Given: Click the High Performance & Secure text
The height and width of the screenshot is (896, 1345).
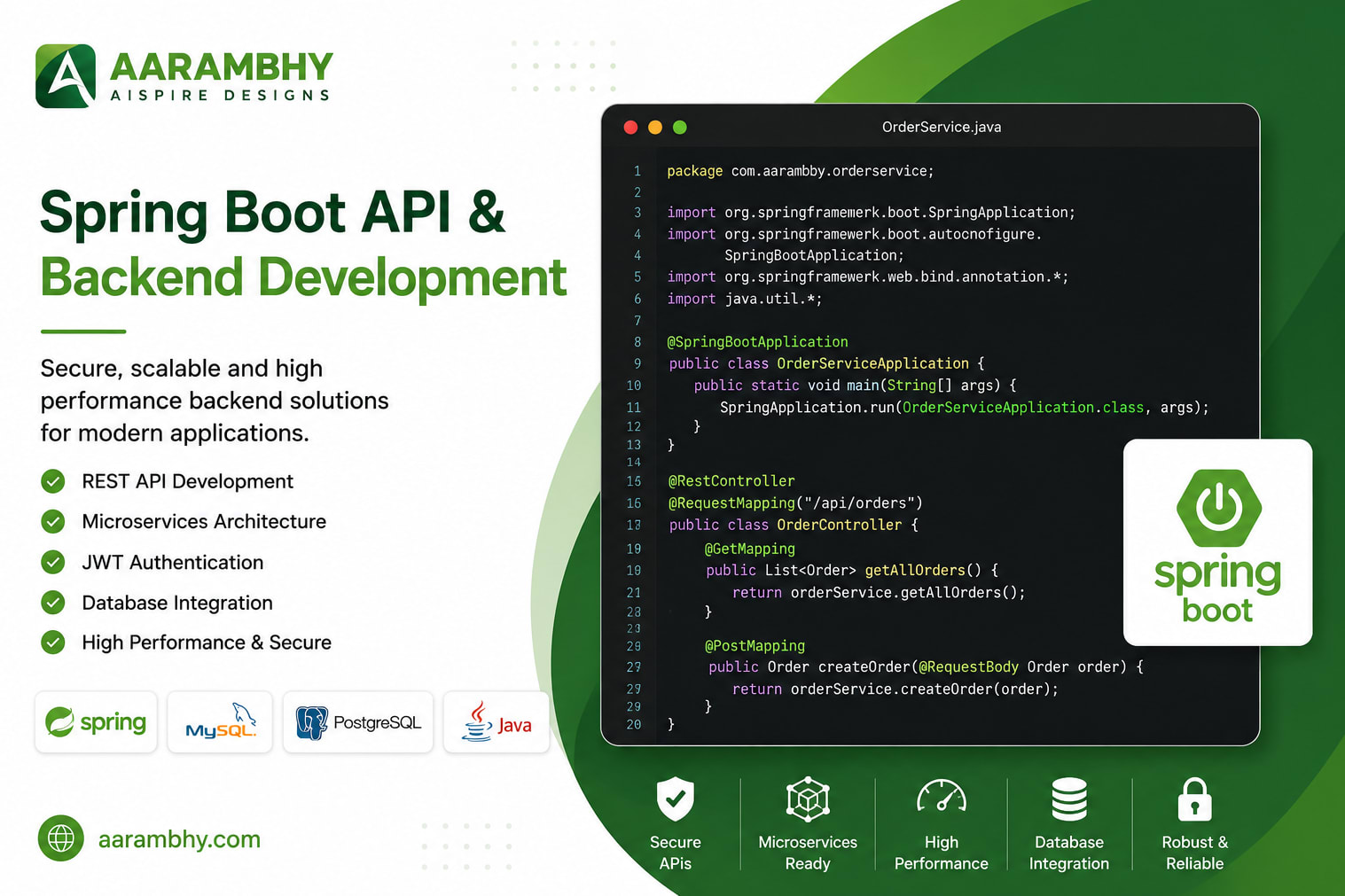Looking at the screenshot, I should (x=207, y=643).
